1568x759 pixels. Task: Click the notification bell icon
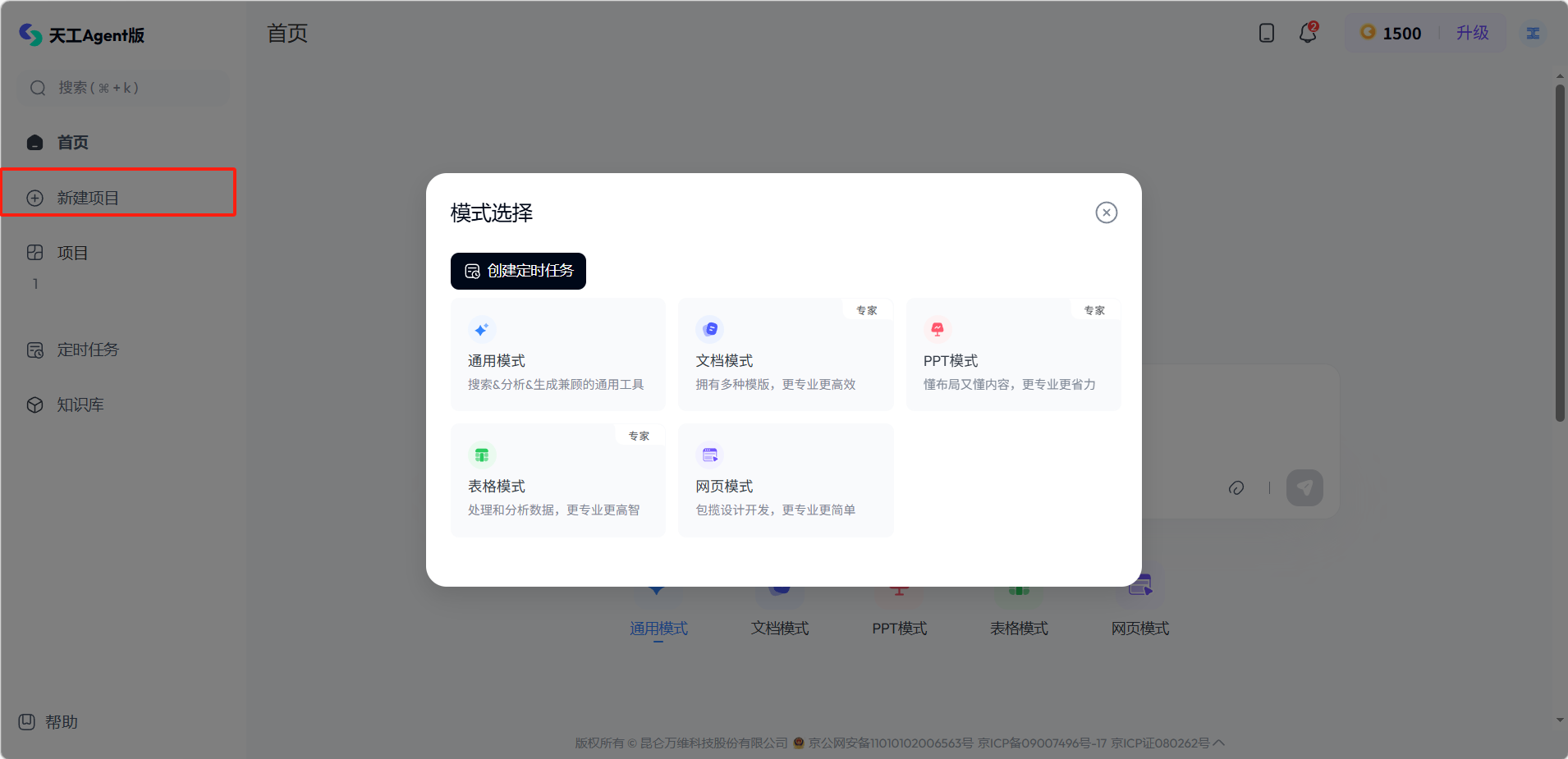tap(1308, 34)
